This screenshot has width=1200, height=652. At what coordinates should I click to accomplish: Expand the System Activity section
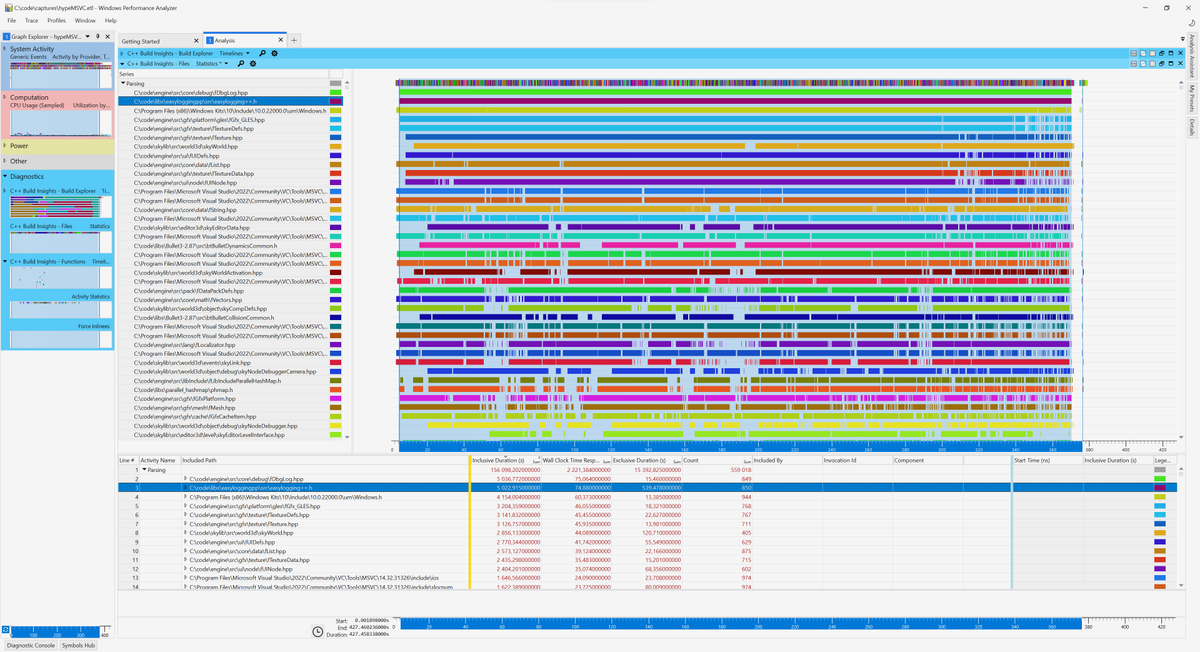pos(5,48)
